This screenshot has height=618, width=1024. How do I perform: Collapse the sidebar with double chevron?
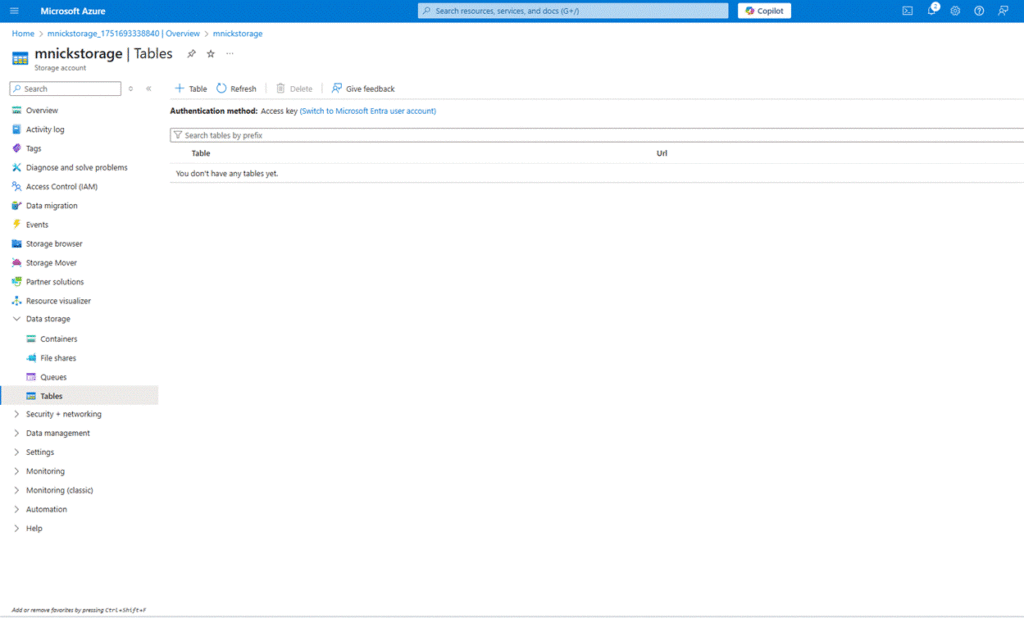(x=149, y=89)
